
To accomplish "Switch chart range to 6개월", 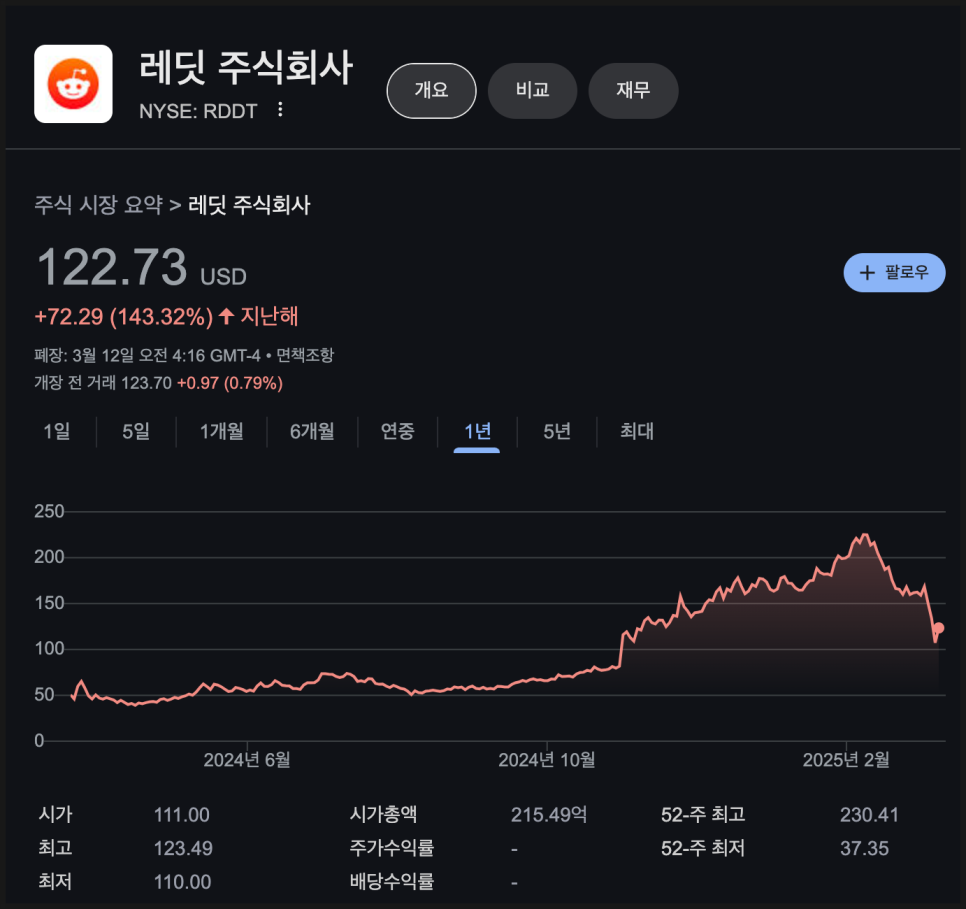I will (x=312, y=431).
